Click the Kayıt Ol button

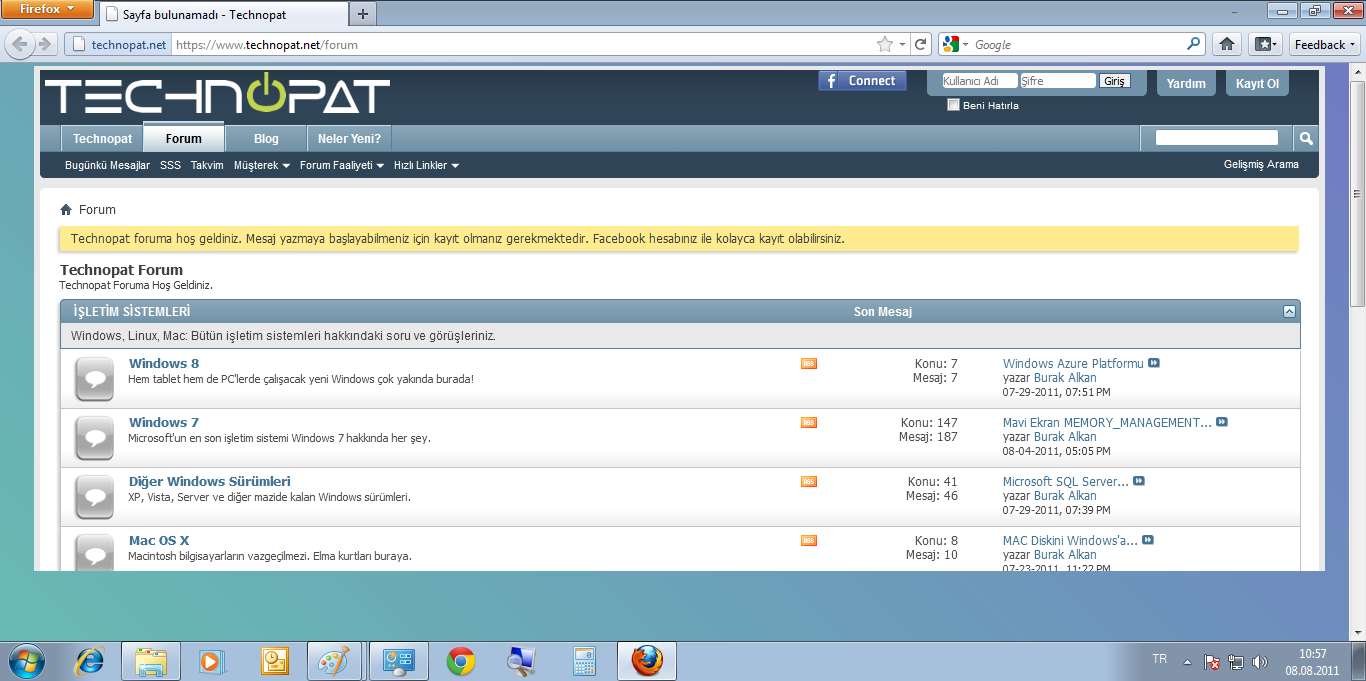pyautogui.click(x=1257, y=83)
